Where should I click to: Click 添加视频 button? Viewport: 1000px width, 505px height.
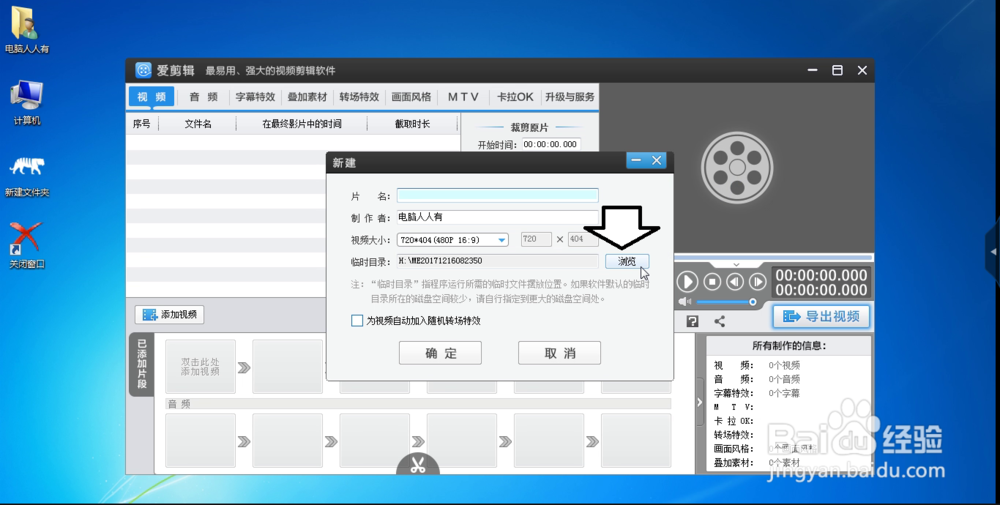(x=170, y=314)
